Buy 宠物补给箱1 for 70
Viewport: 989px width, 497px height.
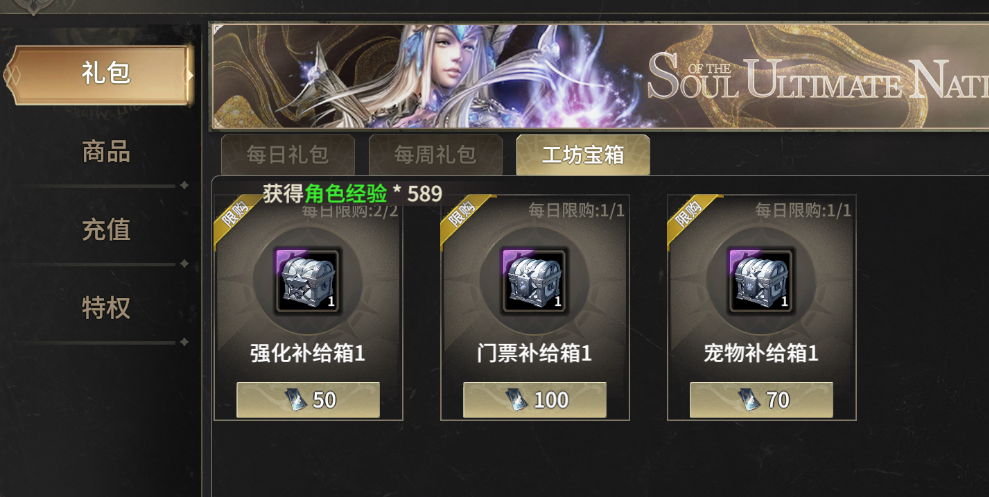coord(761,400)
